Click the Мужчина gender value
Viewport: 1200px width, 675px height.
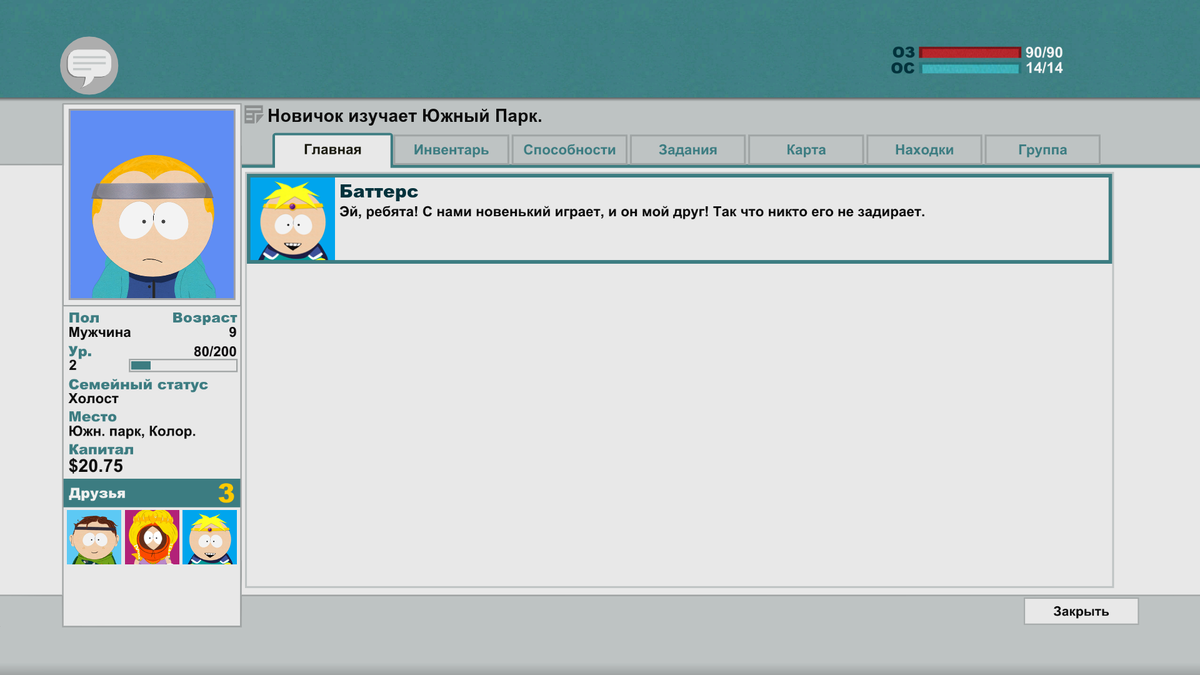point(99,333)
